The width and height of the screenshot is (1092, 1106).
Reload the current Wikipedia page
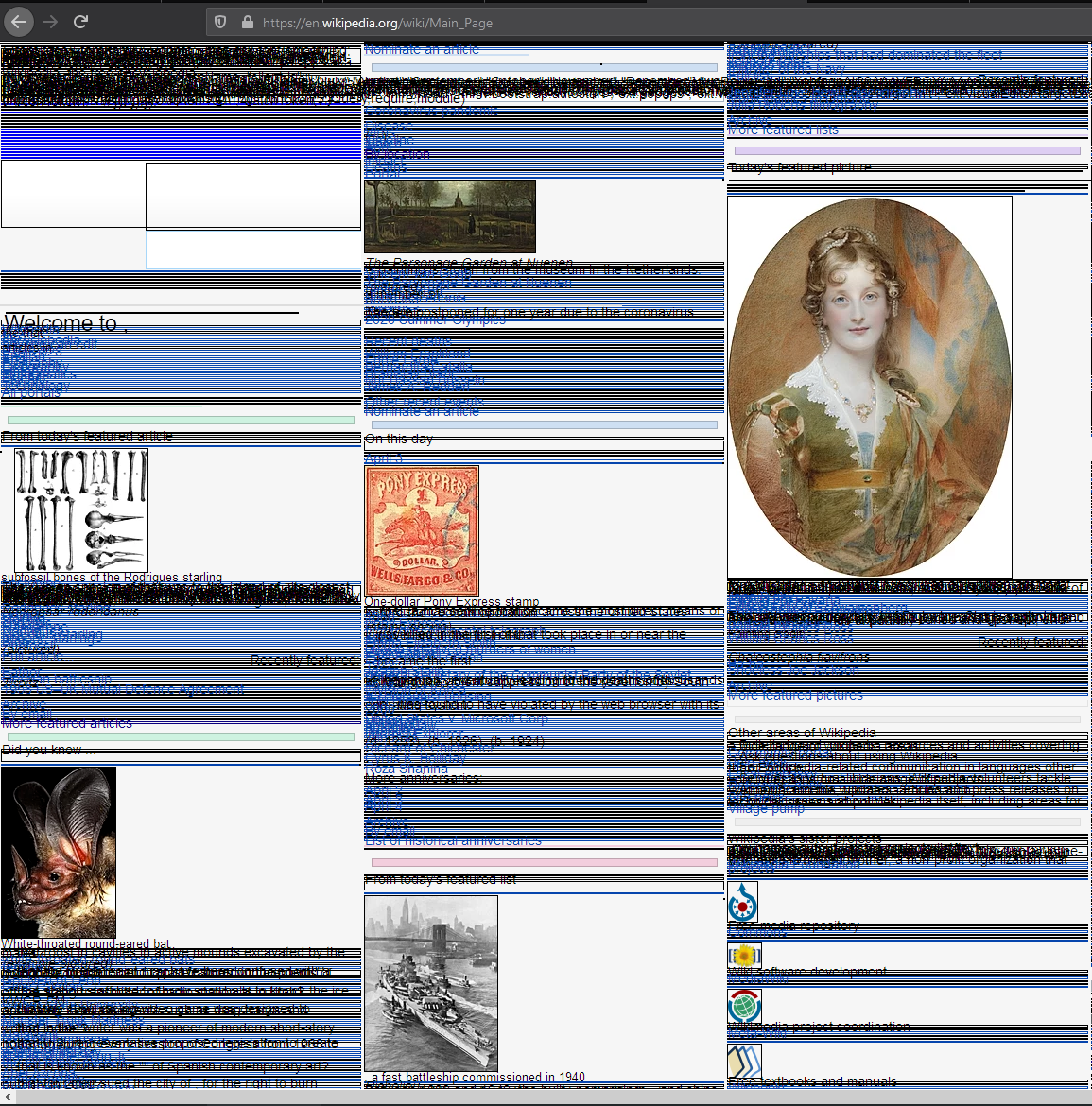pos(81,22)
